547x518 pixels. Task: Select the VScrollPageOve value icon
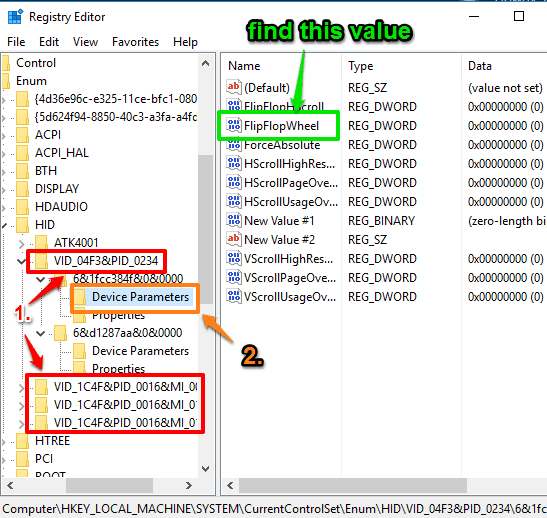pos(233,277)
